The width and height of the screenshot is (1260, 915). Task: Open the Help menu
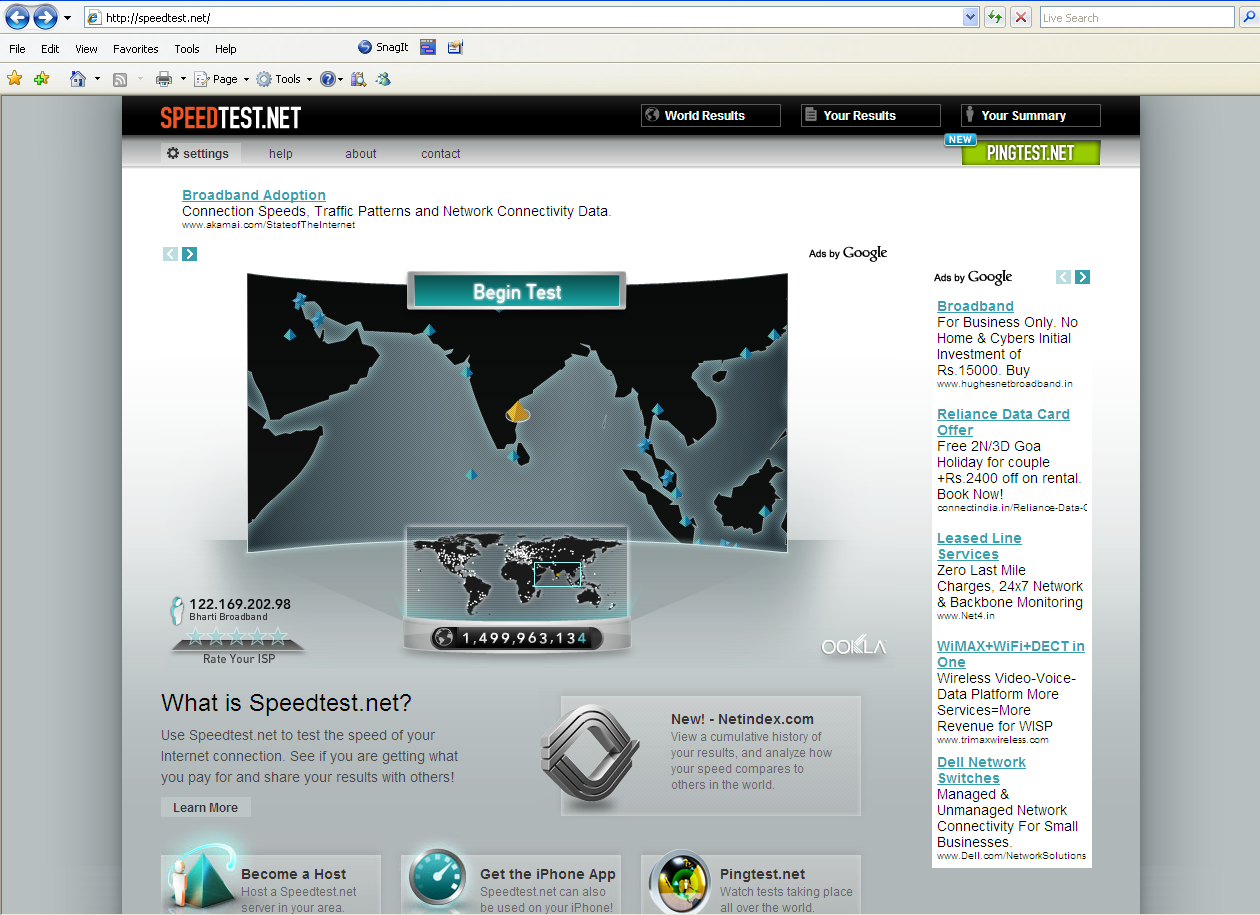[x=226, y=49]
